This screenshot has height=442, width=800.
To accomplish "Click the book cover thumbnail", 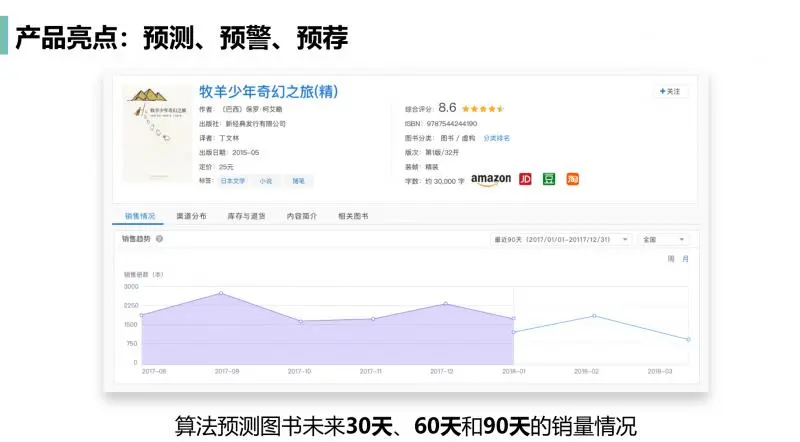I will (x=158, y=134).
